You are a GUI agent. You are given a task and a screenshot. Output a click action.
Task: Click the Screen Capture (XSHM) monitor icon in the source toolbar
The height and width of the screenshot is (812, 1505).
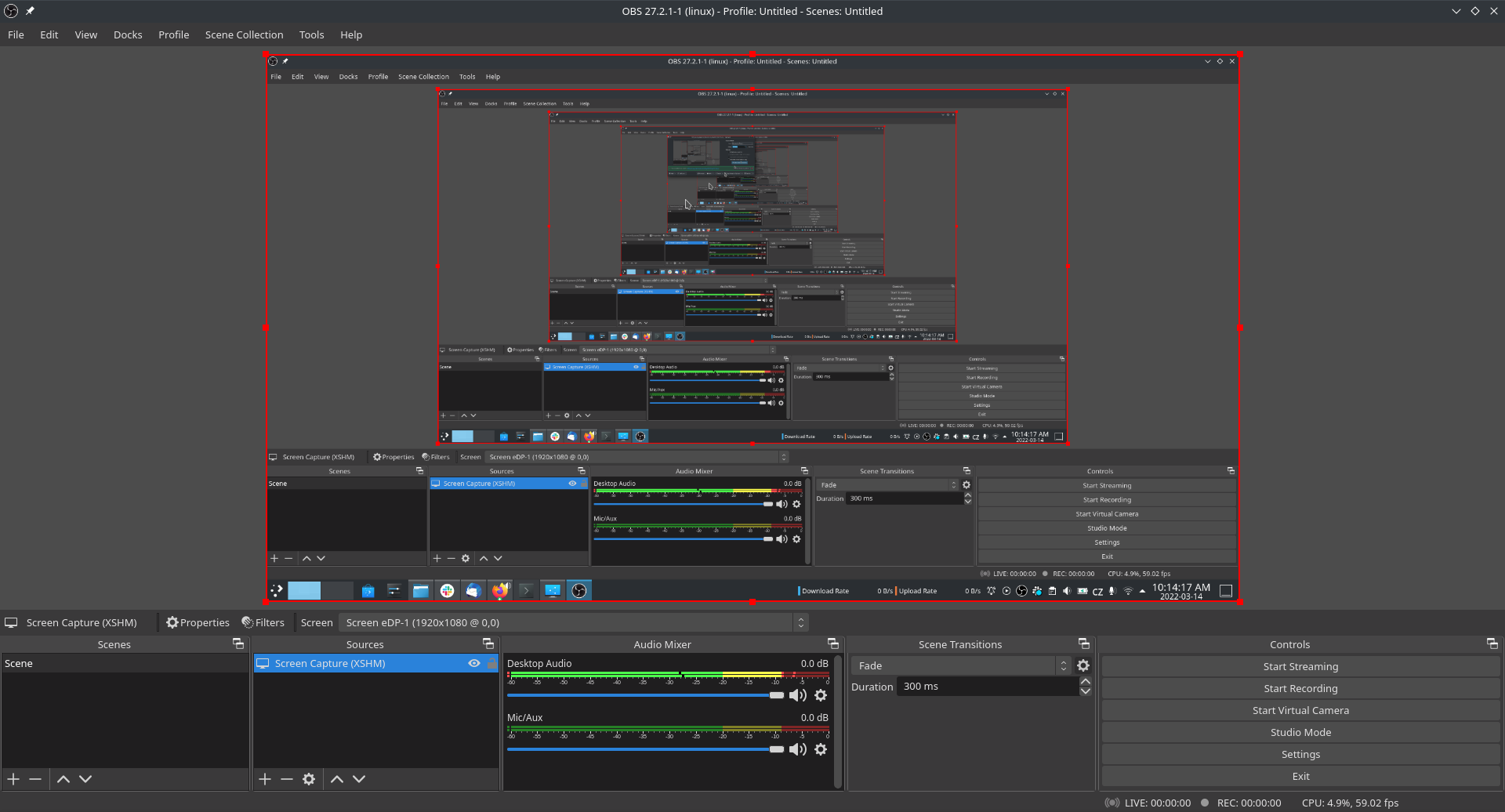point(11,622)
